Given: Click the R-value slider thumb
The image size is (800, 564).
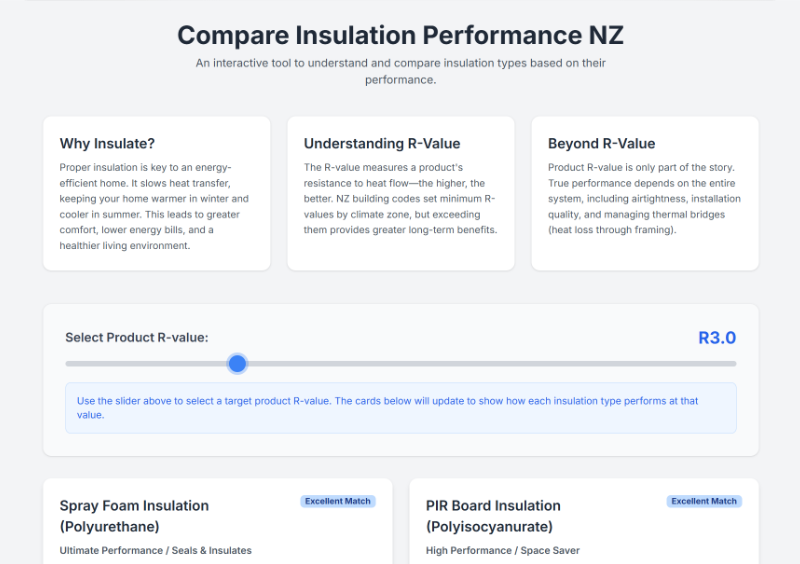Looking at the screenshot, I should pyautogui.click(x=237, y=364).
